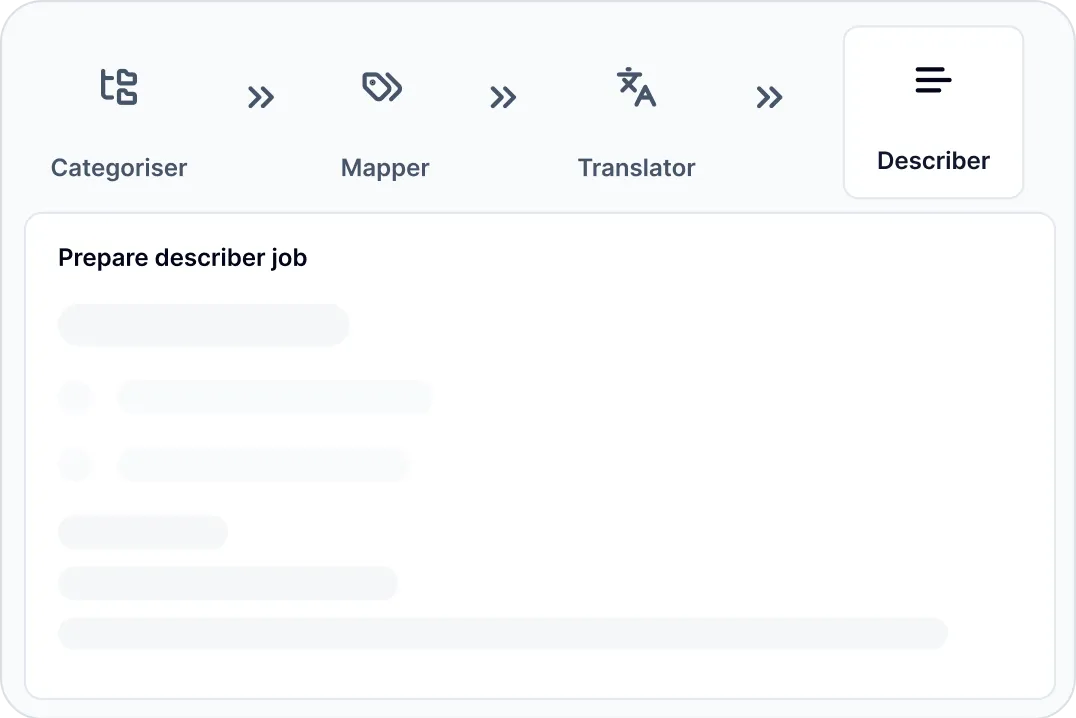The image size is (1076, 718).
Task: Select the tag symbol above Mapper label
Action: click(384, 87)
